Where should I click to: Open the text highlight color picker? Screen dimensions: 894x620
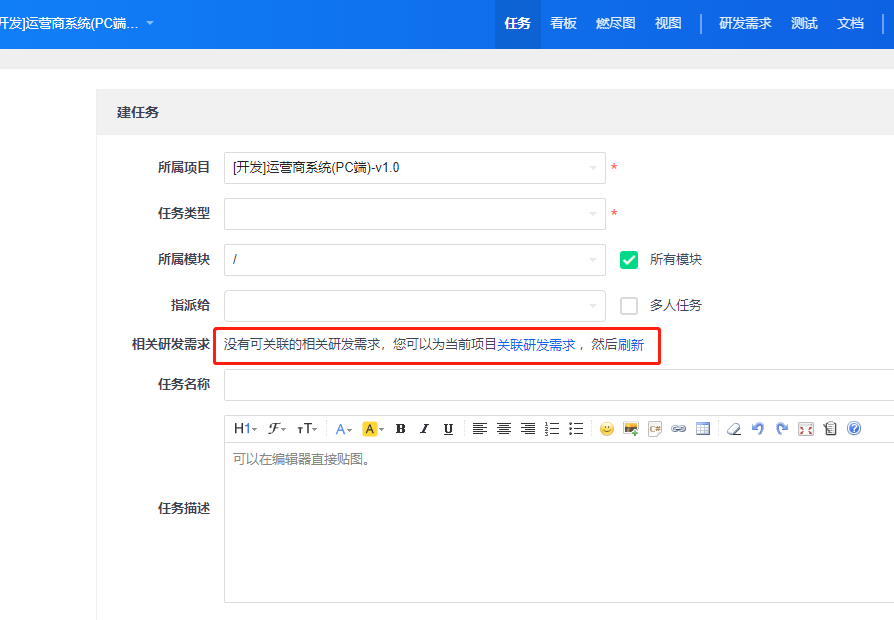click(373, 428)
